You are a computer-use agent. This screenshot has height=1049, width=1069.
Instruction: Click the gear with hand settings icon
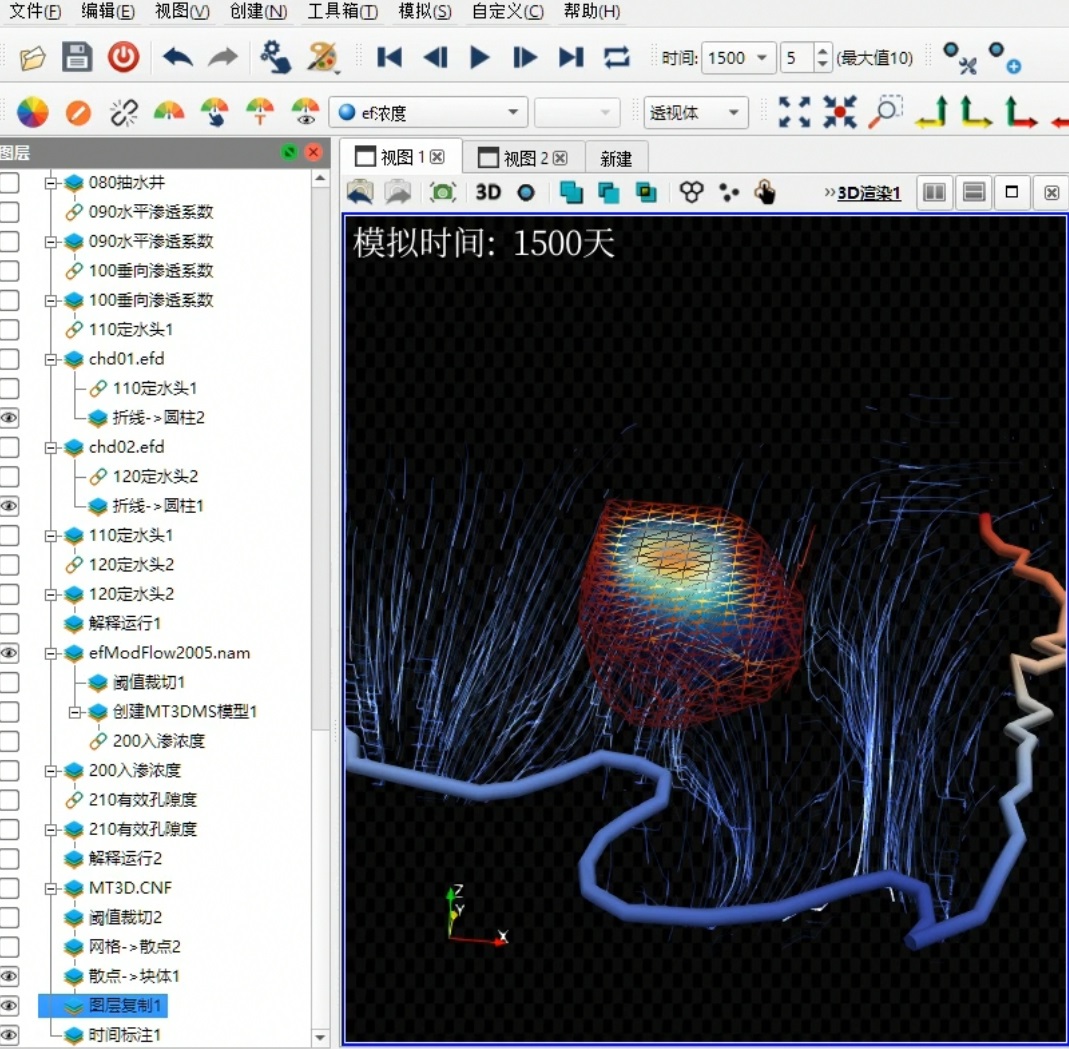(275, 57)
